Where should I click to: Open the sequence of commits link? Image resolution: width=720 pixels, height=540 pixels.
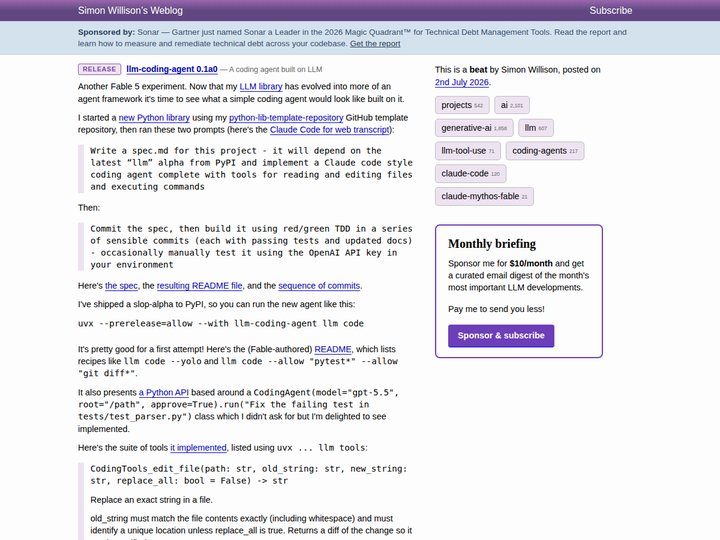(319, 286)
